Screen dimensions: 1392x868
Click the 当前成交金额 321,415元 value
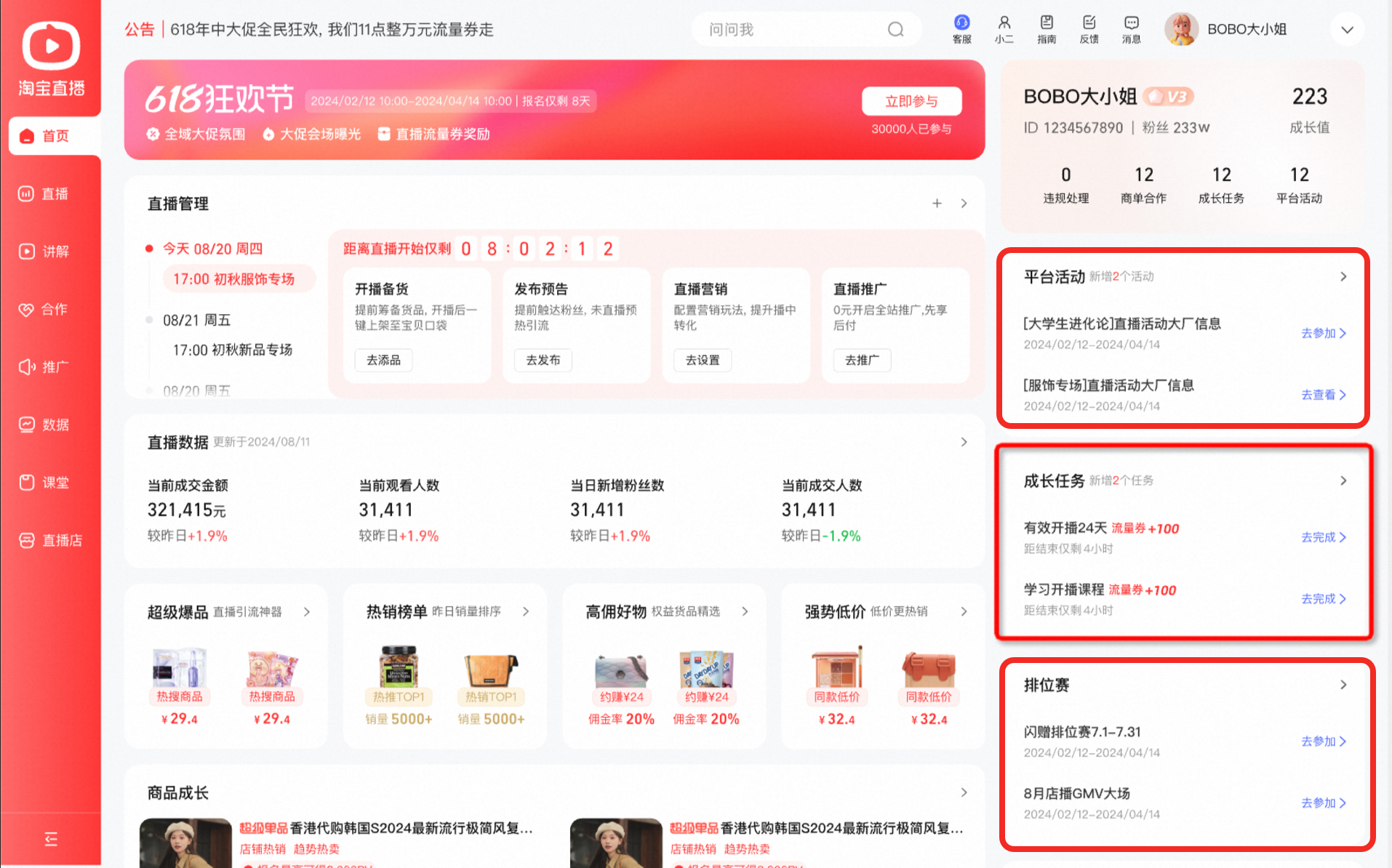tap(186, 510)
